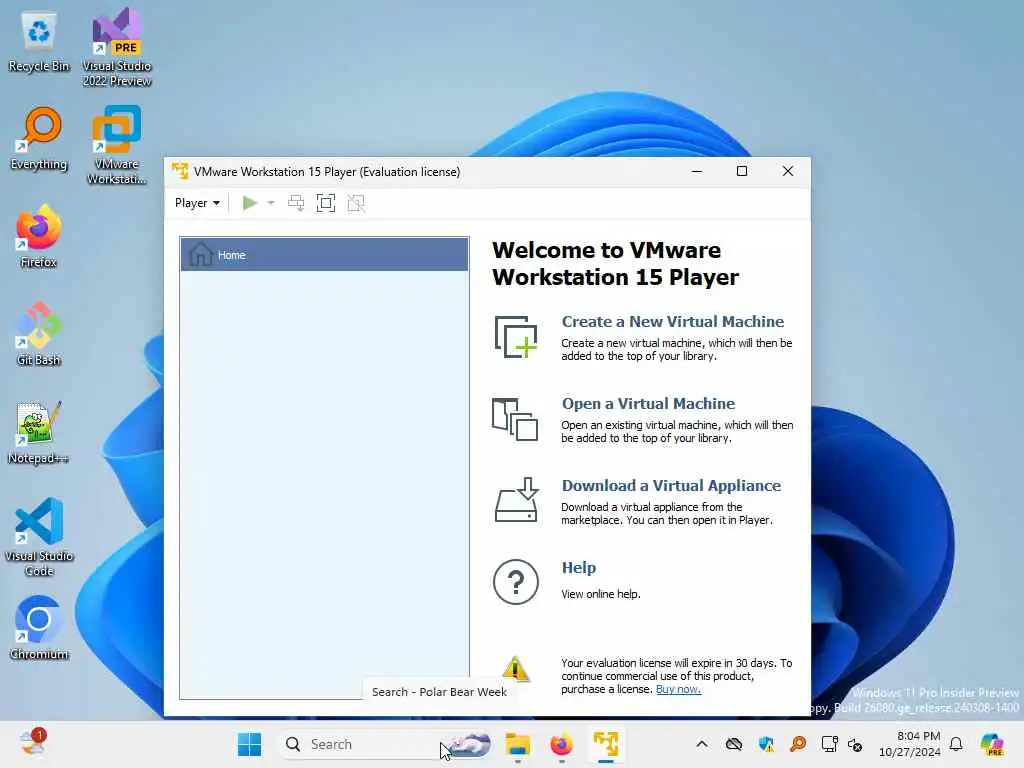Select Visual Studio Code desktop shortcut
The width and height of the screenshot is (1024, 768).
coord(39,537)
